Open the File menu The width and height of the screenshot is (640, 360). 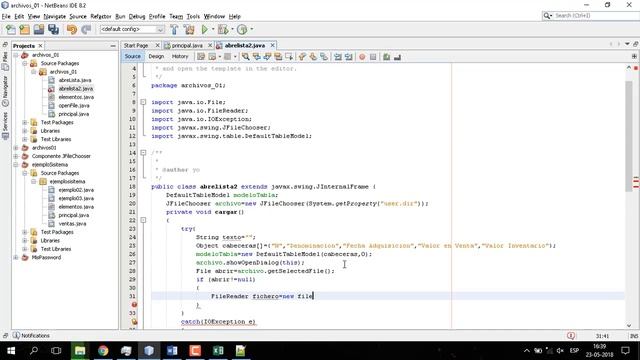6,16
